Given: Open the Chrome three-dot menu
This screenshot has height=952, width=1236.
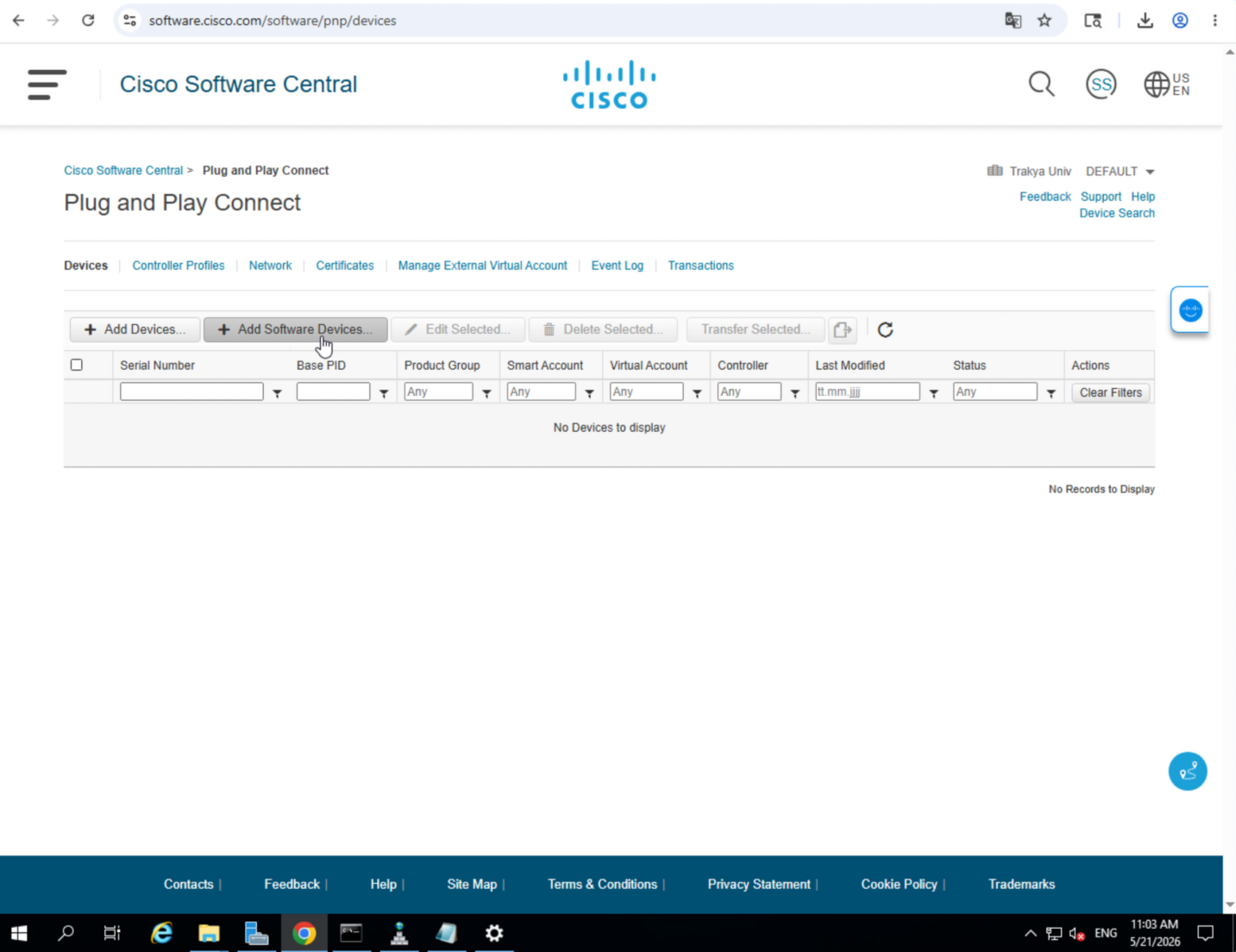Looking at the screenshot, I should [x=1214, y=20].
